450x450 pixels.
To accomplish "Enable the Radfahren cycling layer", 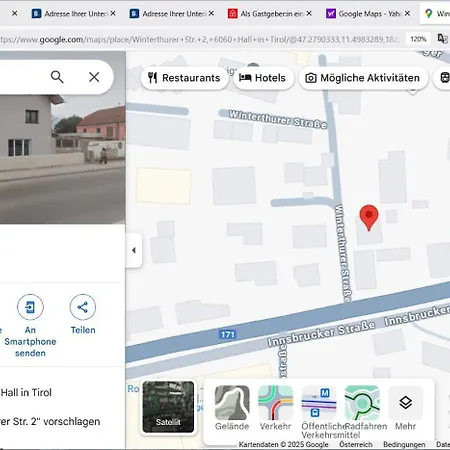I will [362, 408].
